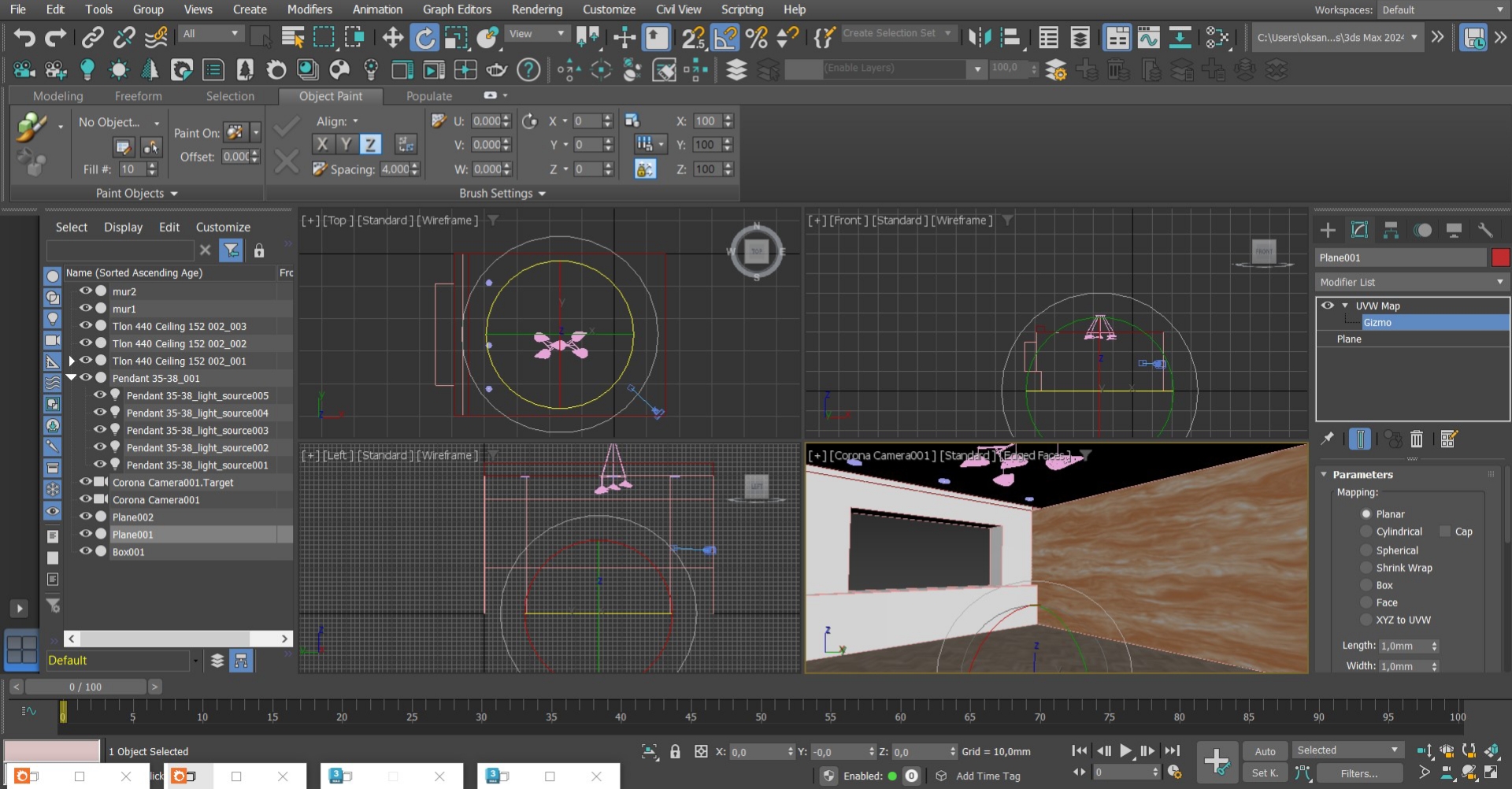Select Cylindrical mapping radio button

tap(1366, 532)
